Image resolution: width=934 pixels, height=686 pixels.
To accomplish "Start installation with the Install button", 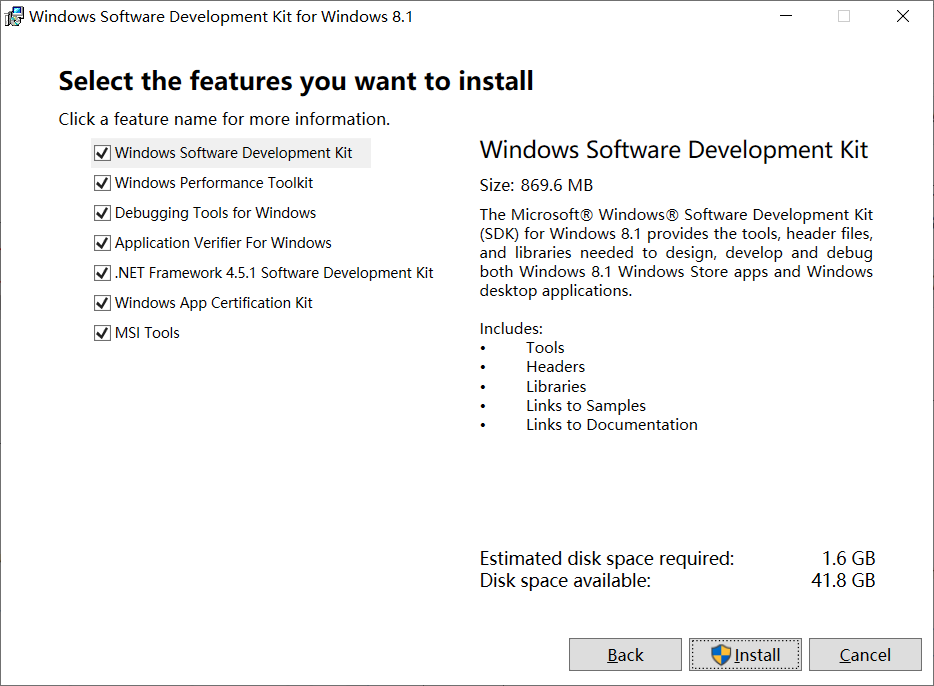I will (745, 654).
